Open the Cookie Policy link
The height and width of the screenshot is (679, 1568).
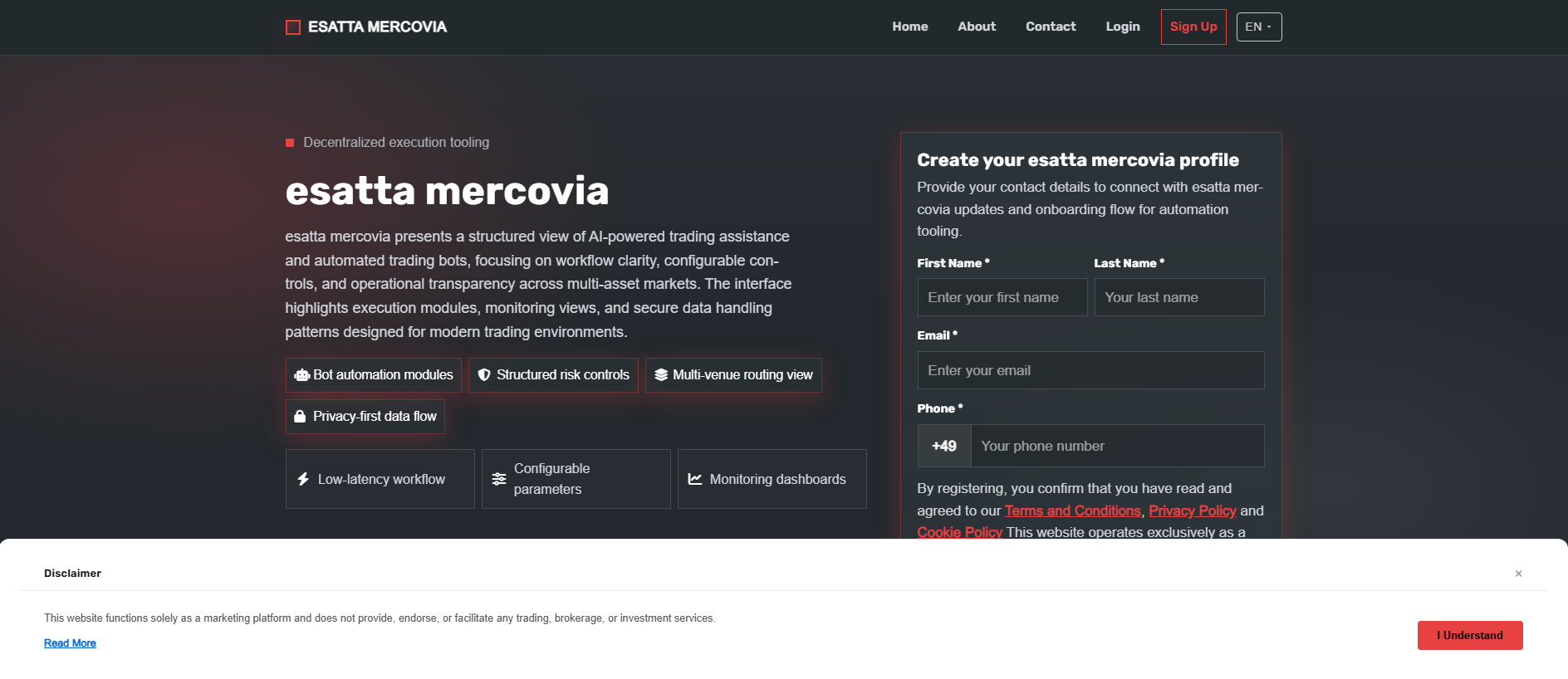coord(959,532)
